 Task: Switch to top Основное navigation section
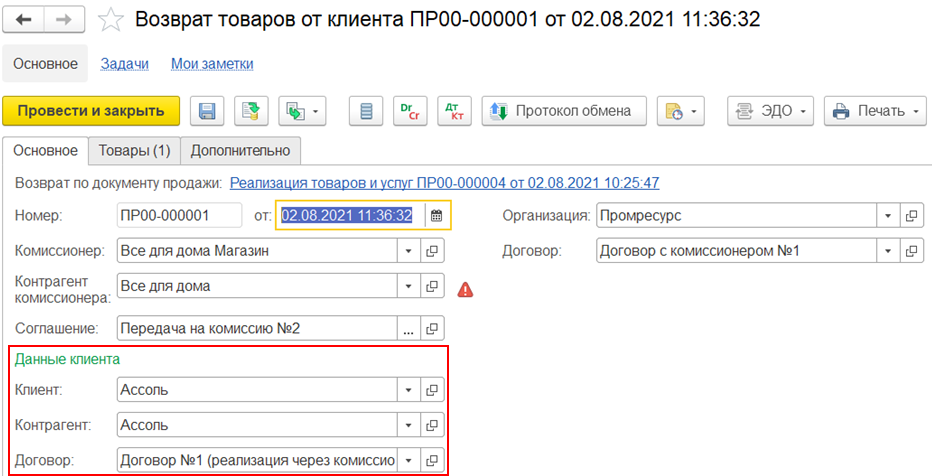pos(45,64)
